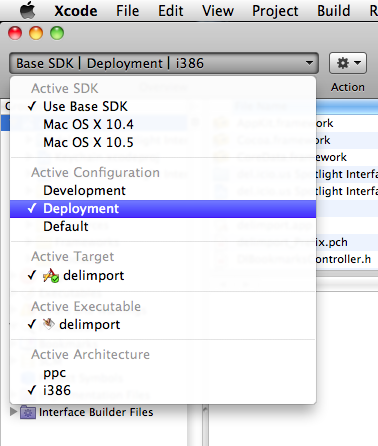This screenshot has width=378, height=446.
Task: Click Interface Builder Files label
Action: coord(96,412)
